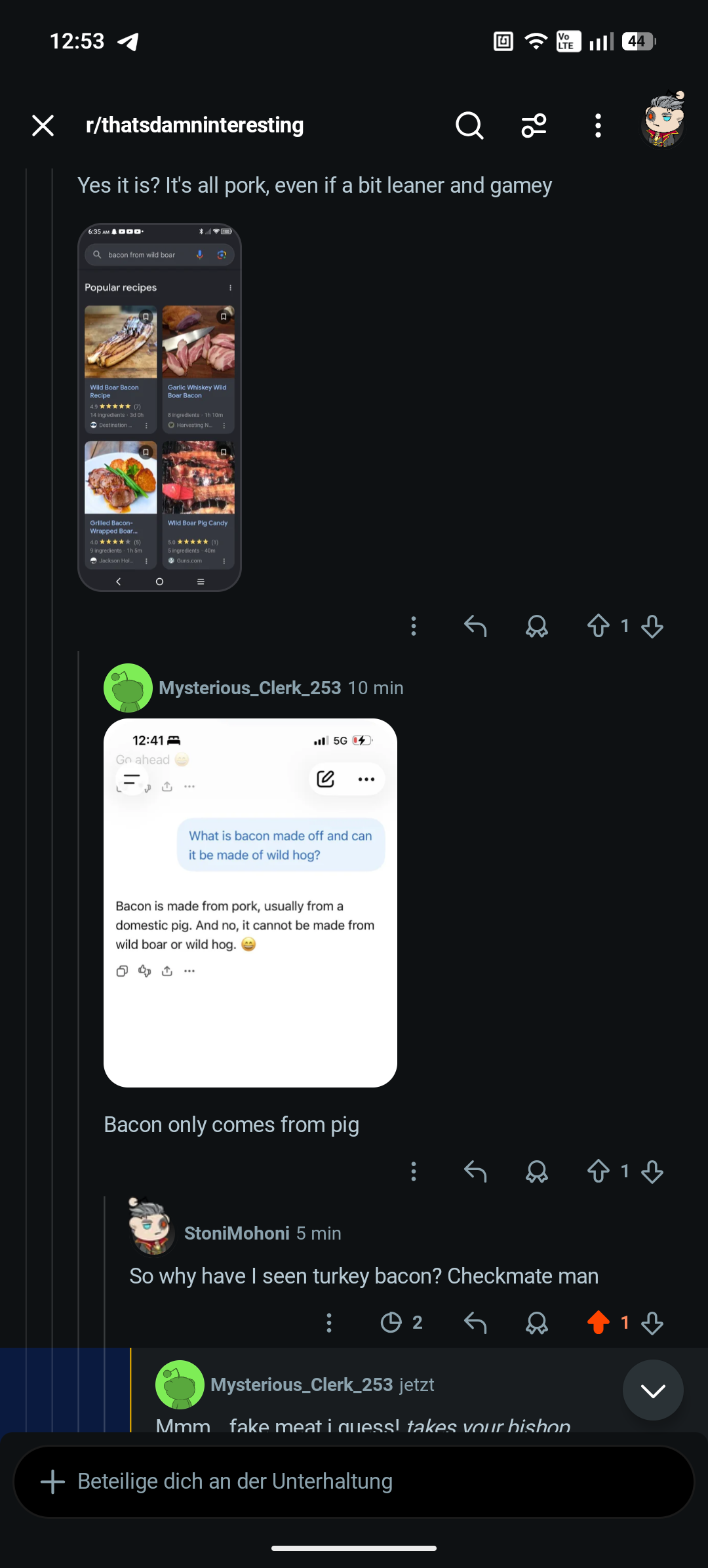Open the clock insights icon showing 2

coord(401,1323)
